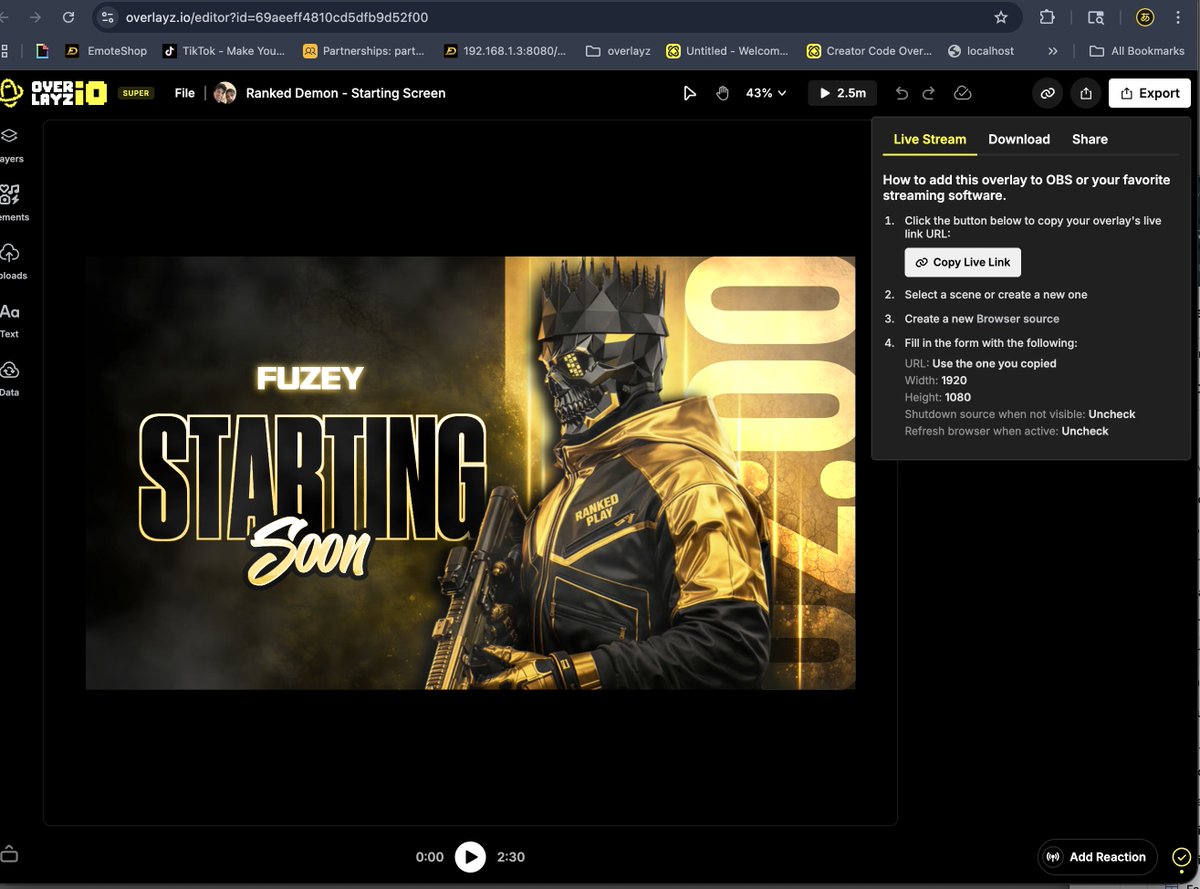Viewport: 1200px width, 889px height.
Task: Switch to the Share tab
Action: [1090, 139]
